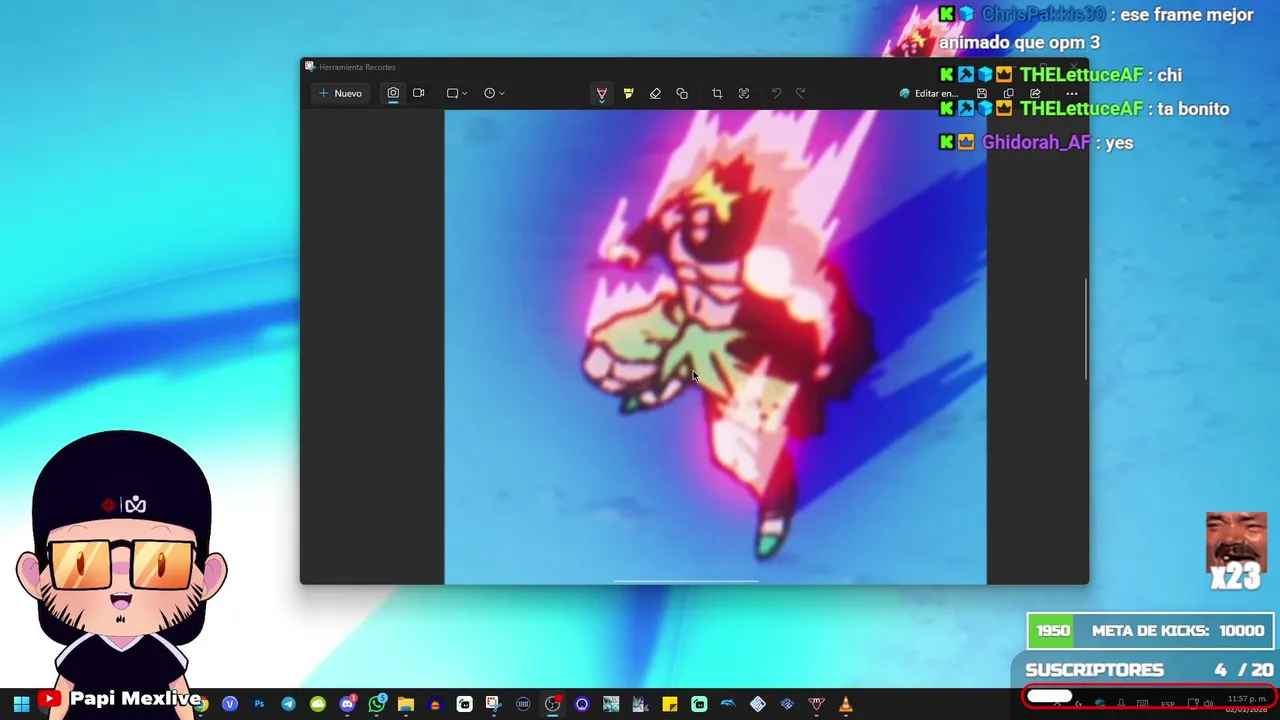Switch to video recording mode
The width and height of the screenshot is (1280, 720).
[419, 93]
